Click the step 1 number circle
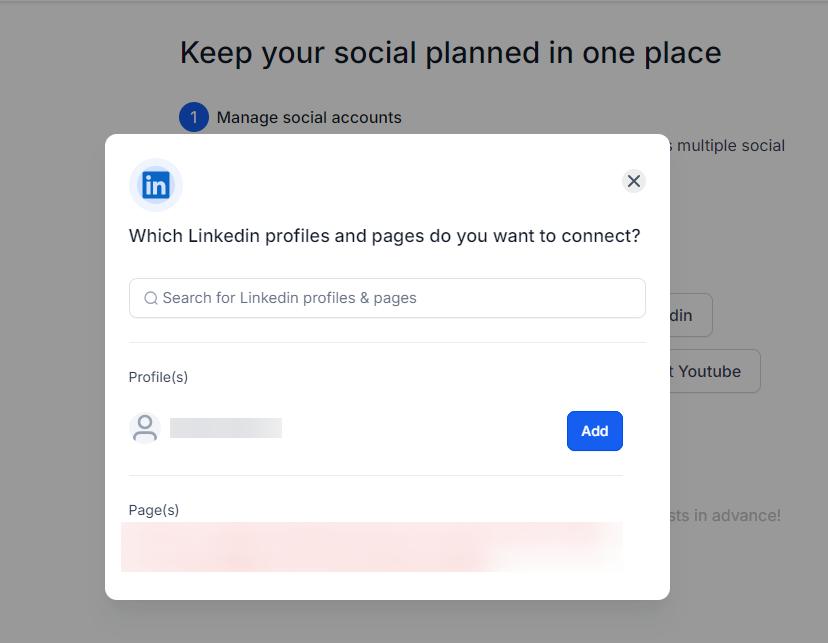 [193, 118]
